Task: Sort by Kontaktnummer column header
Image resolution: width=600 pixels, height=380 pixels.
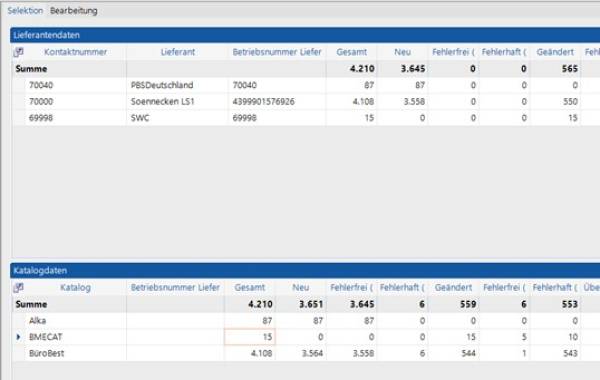Action: pyautogui.click(x=75, y=52)
